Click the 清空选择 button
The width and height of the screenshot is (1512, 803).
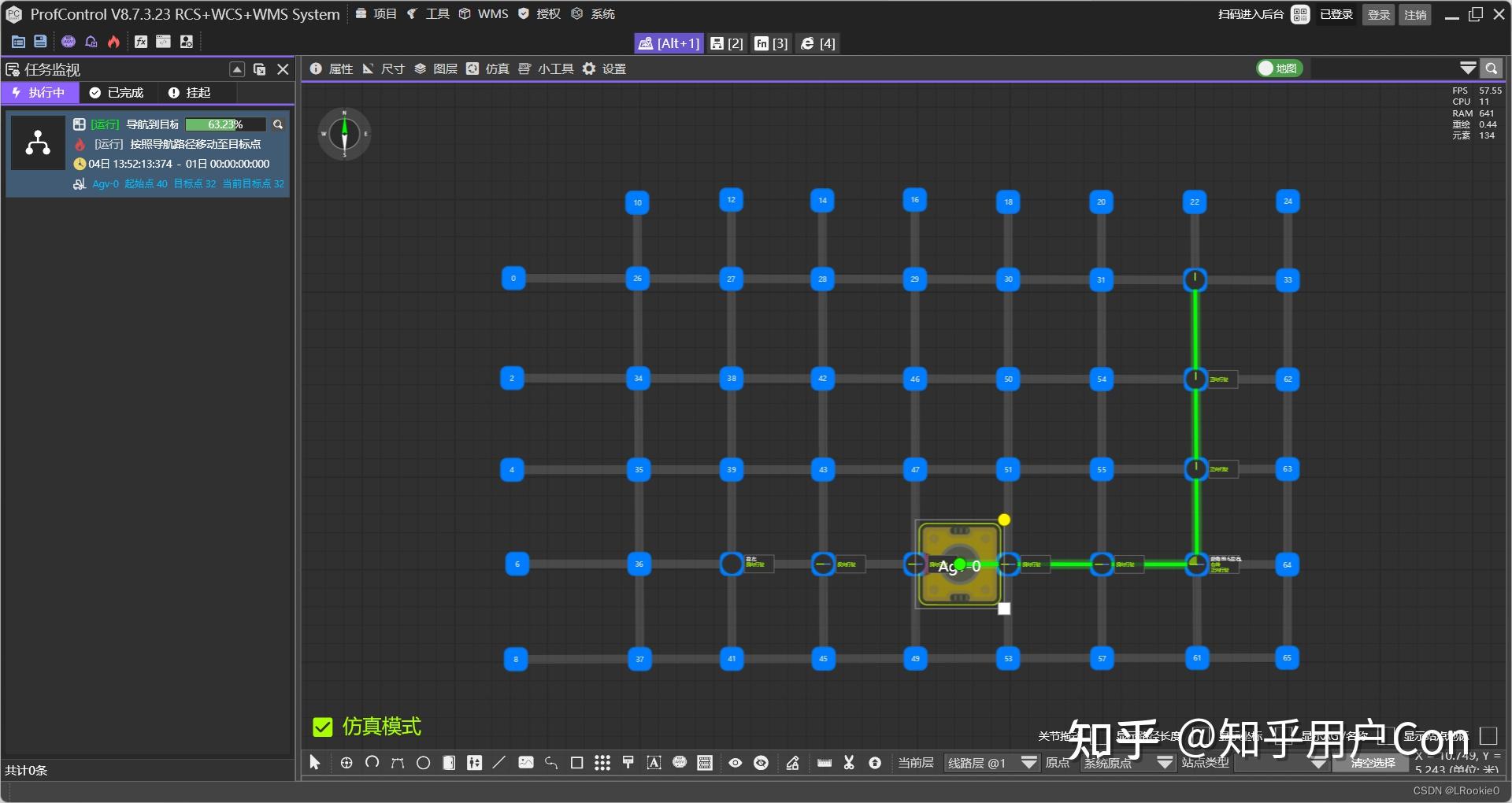point(1370,763)
